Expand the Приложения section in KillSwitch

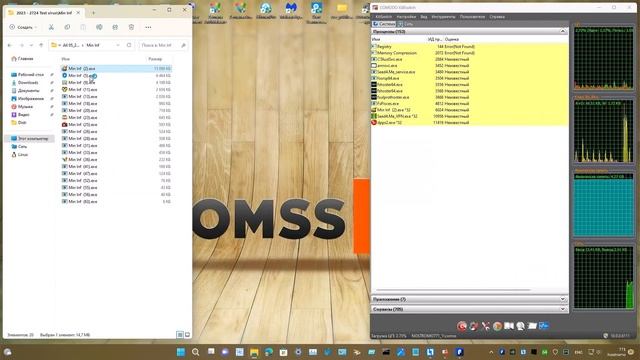click(x=563, y=299)
